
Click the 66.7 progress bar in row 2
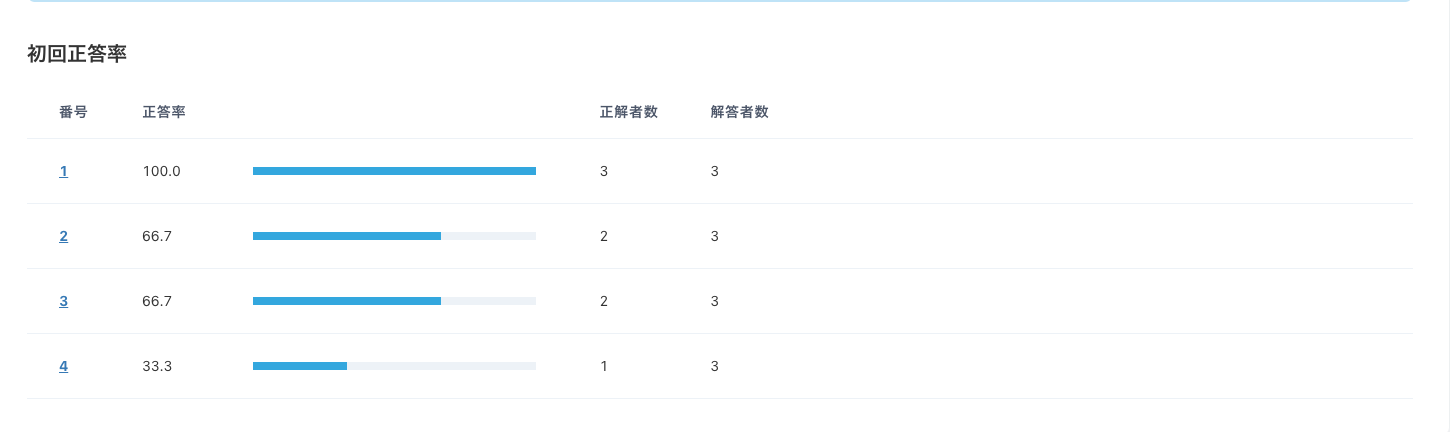(x=394, y=236)
